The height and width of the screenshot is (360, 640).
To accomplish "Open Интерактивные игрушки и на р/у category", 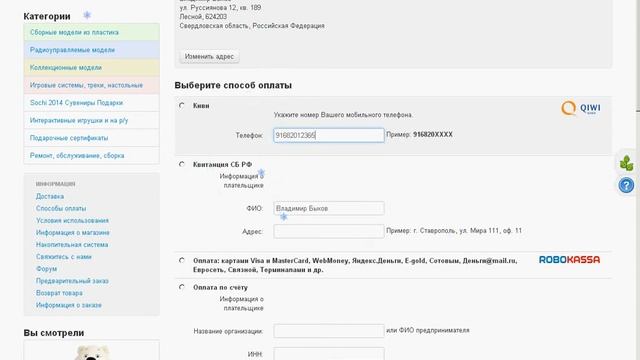I will [91, 120].
